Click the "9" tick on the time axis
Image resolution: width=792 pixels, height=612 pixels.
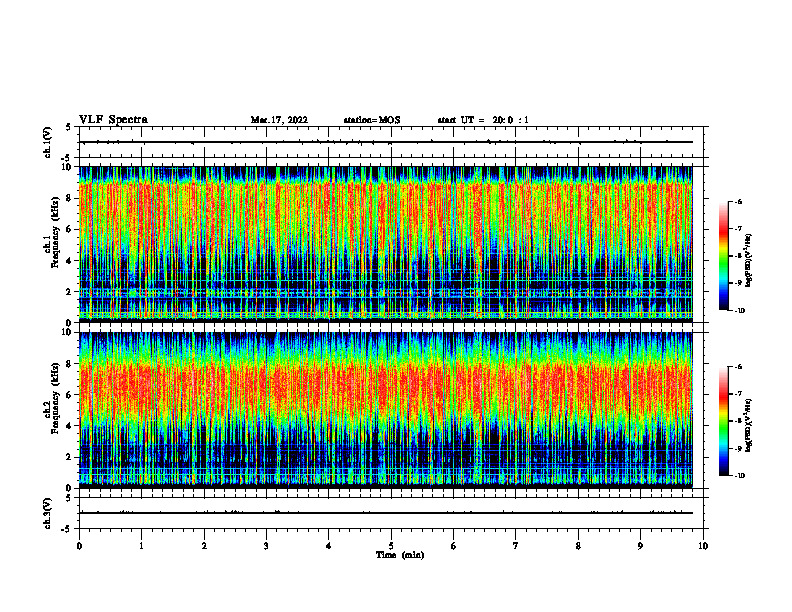click(x=640, y=546)
